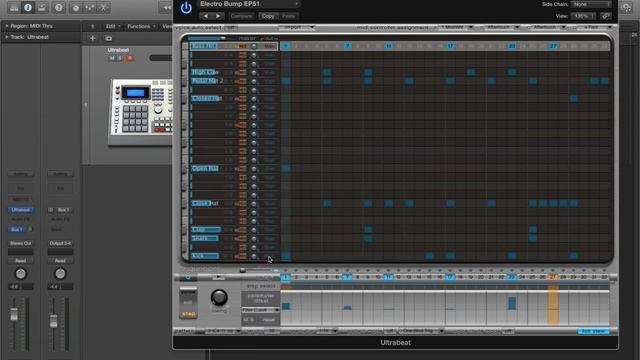Open the Electro Bump EP51 preset menu

(x=249, y=4)
